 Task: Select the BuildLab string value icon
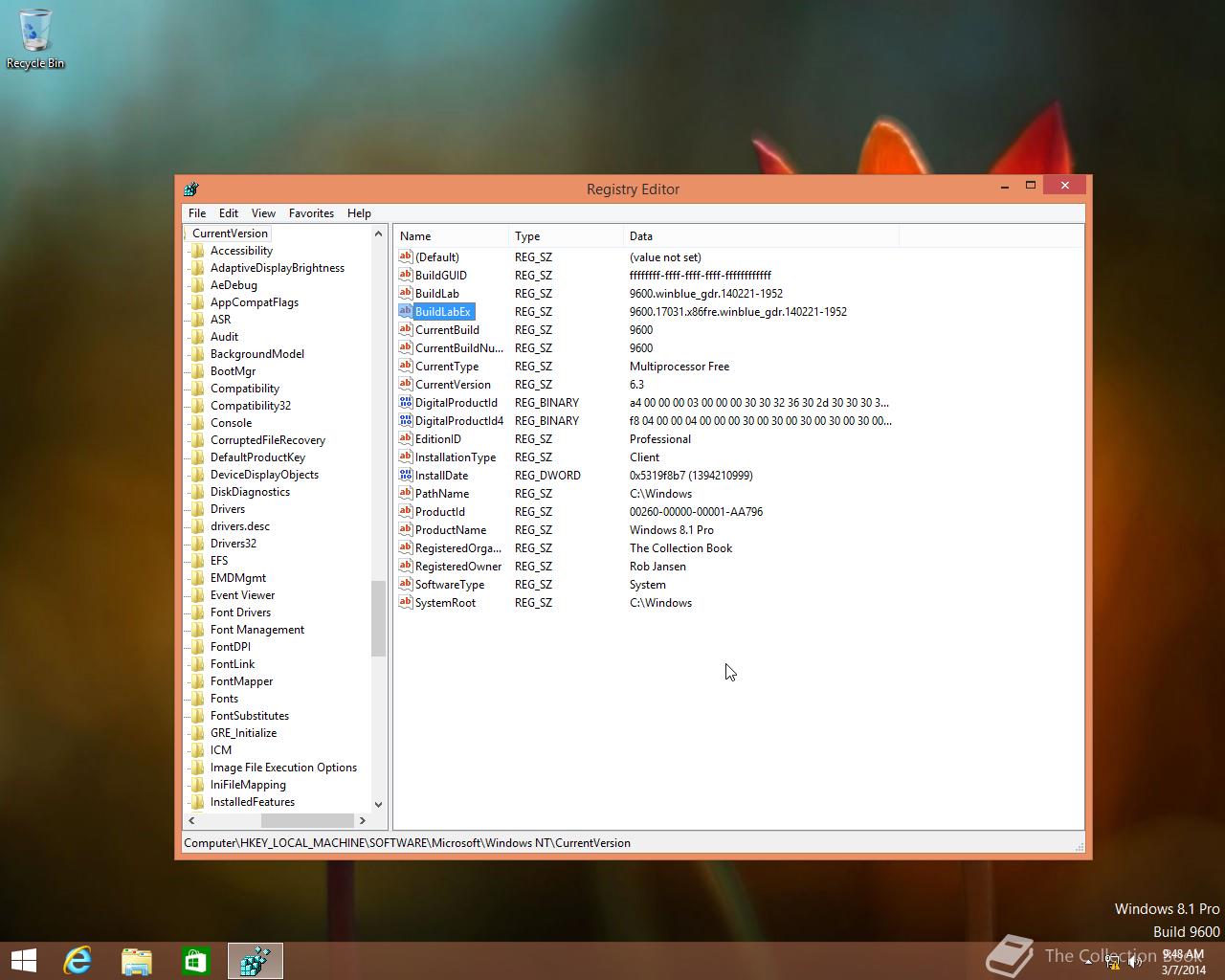click(x=406, y=293)
